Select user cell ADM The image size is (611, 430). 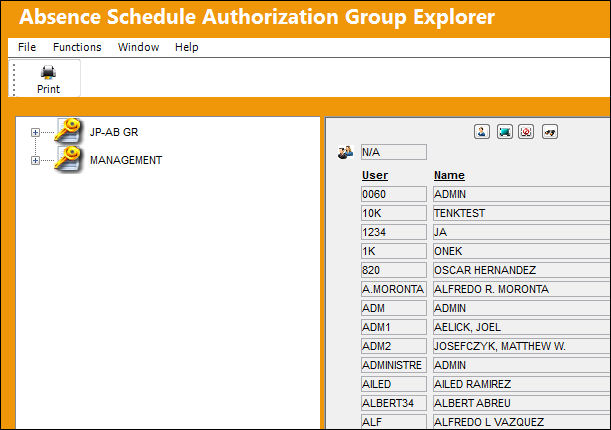click(394, 308)
